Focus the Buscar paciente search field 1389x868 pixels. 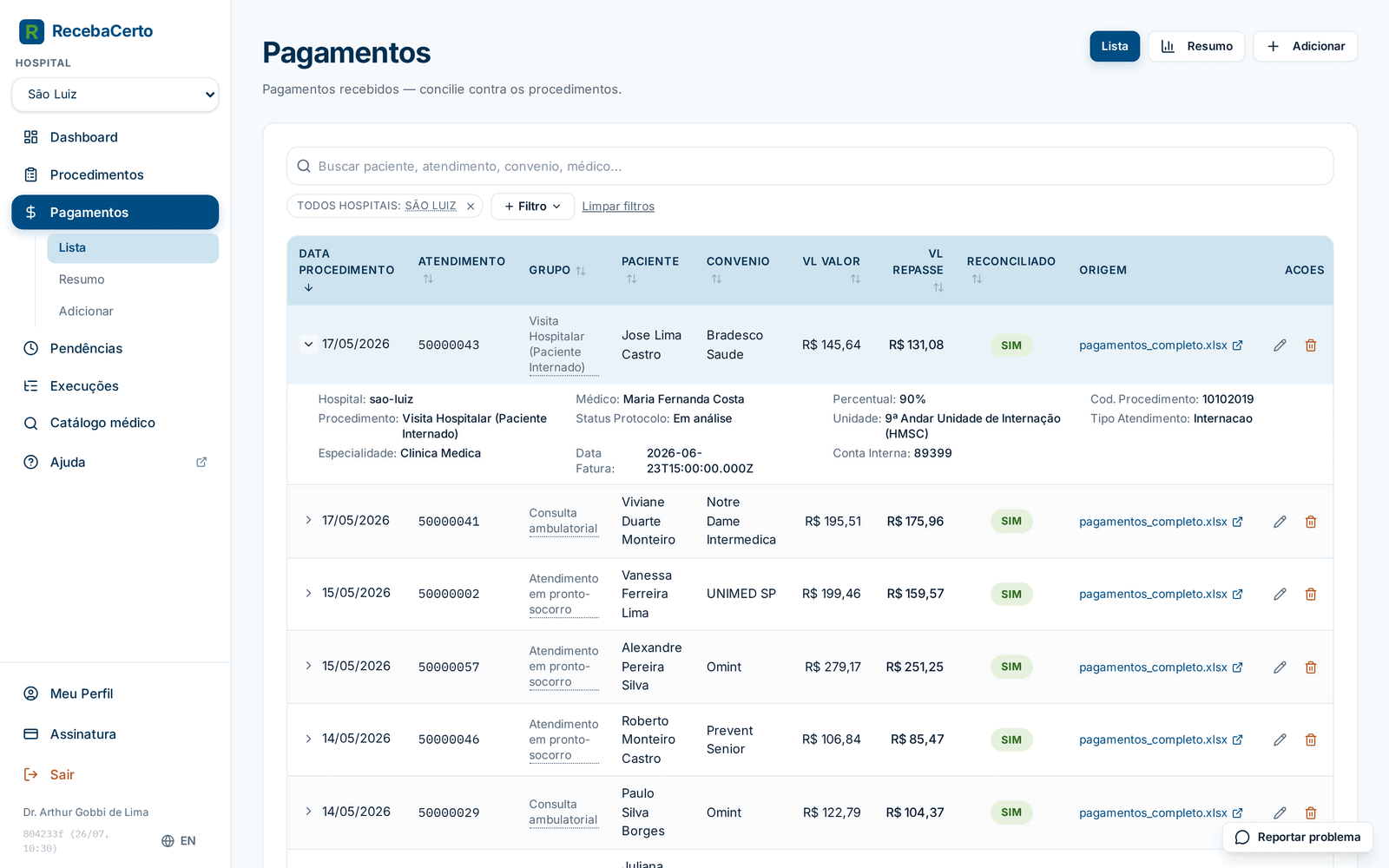pos(810,167)
